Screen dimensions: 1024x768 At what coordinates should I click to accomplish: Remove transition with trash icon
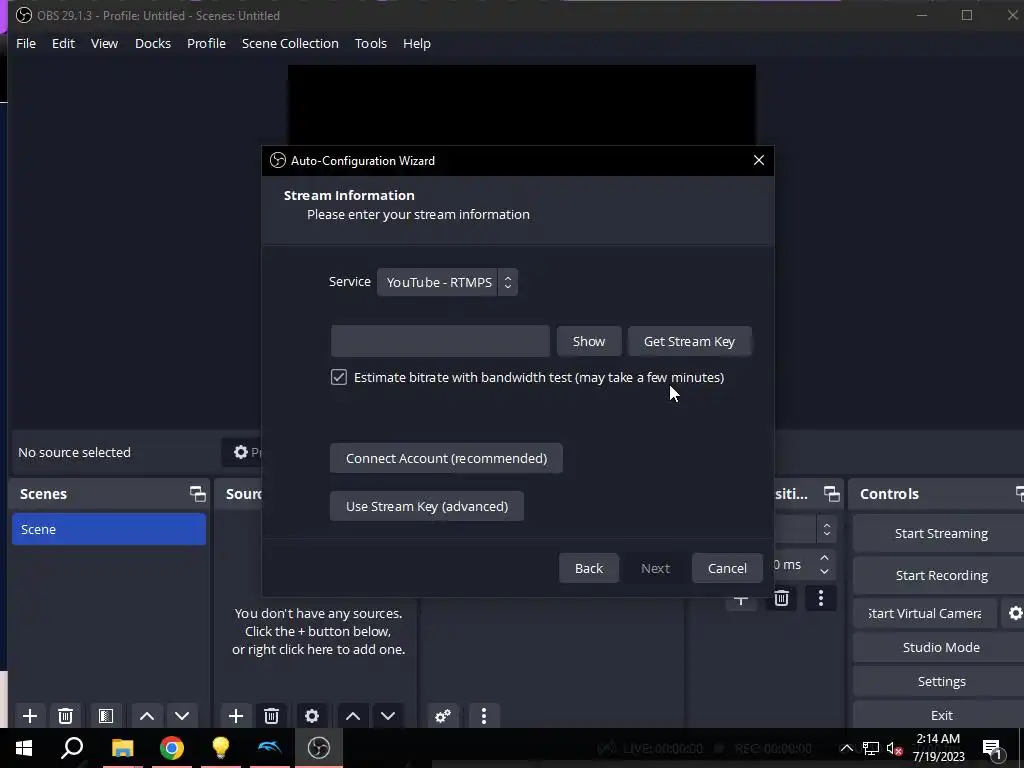(x=781, y=598)
